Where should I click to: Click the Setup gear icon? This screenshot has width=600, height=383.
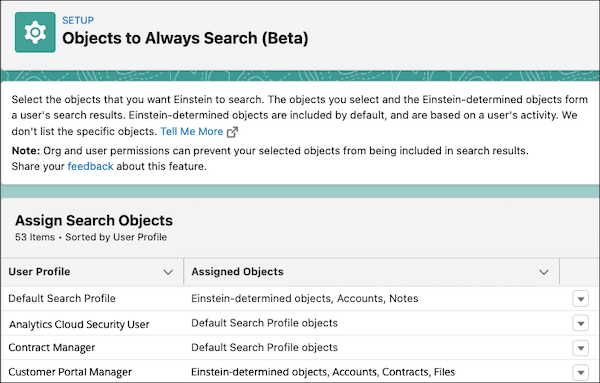pyautogui.click(x=35, y=32)
